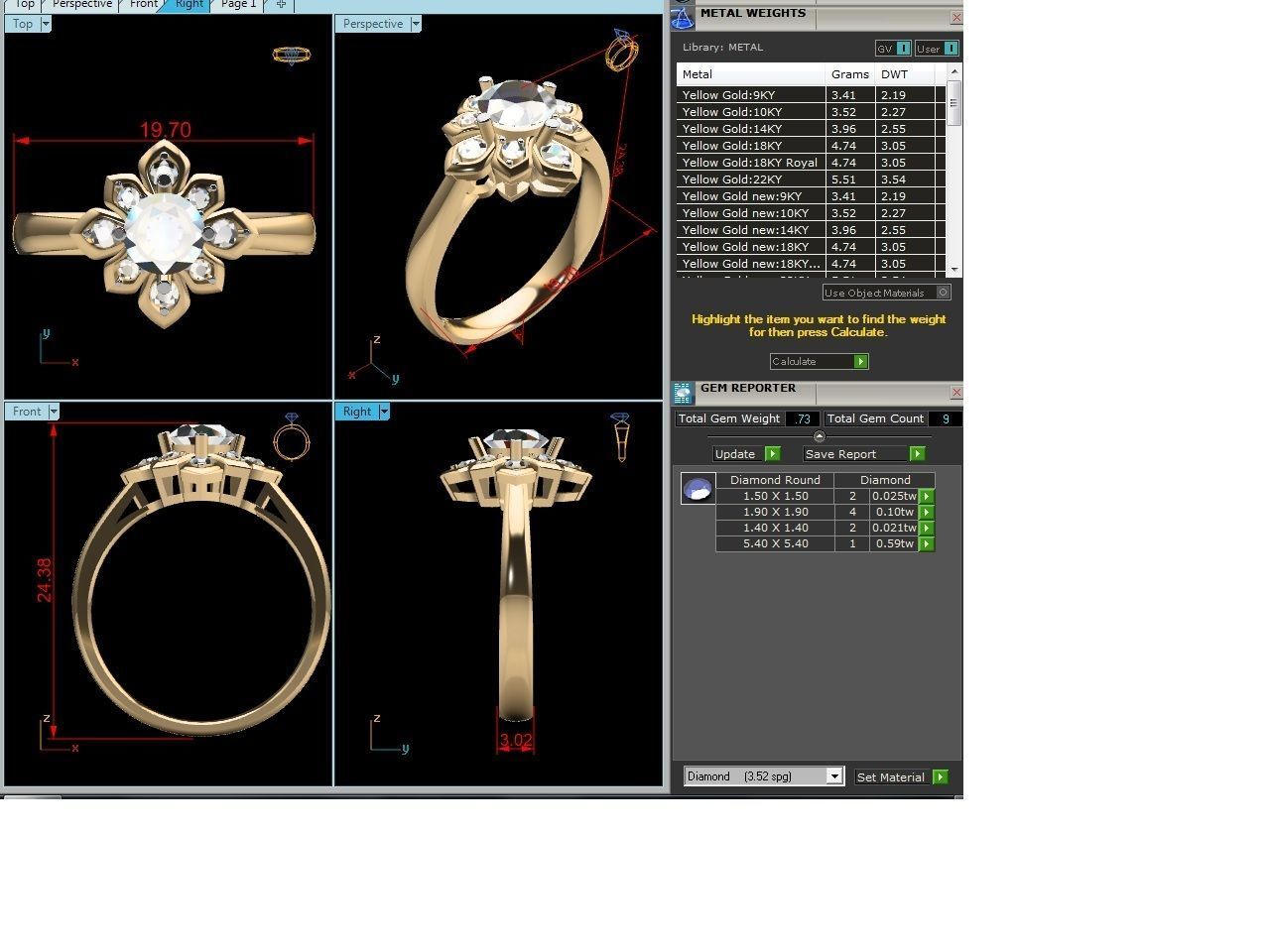
Task: Select the Yellow Gold:14KY row
Action: tap(812, 129)
